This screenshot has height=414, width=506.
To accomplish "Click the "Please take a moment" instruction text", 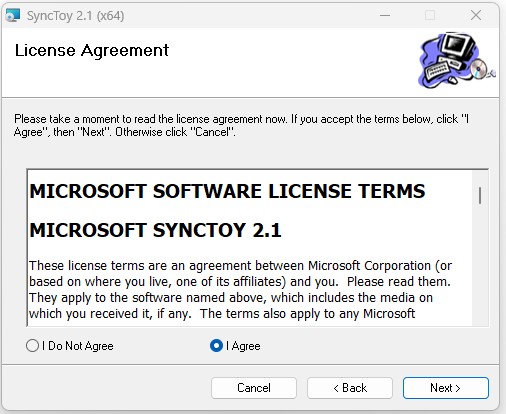I will coord(241,125).
